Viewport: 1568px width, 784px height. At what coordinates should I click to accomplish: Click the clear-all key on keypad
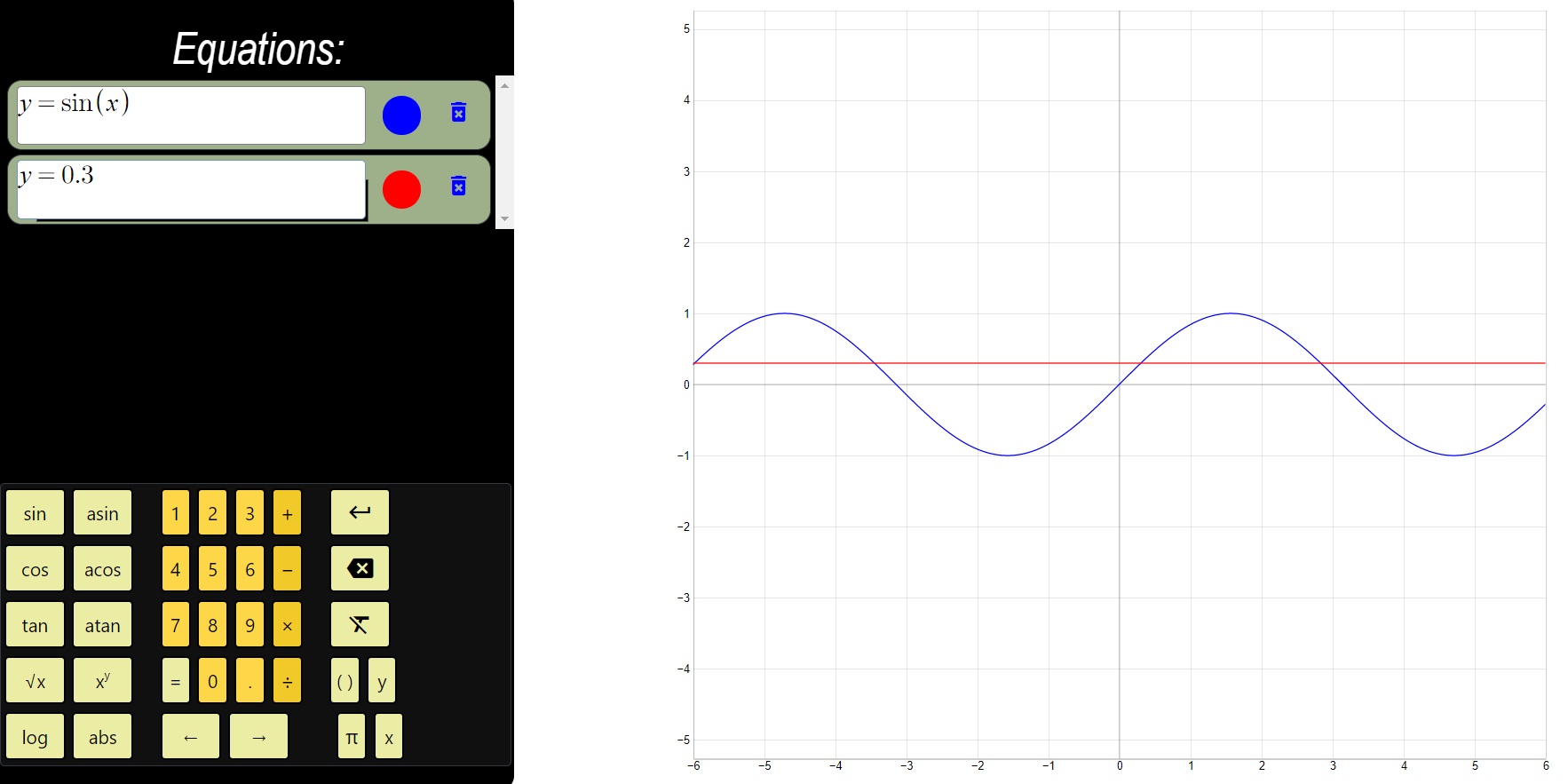[x=360, y=625]
